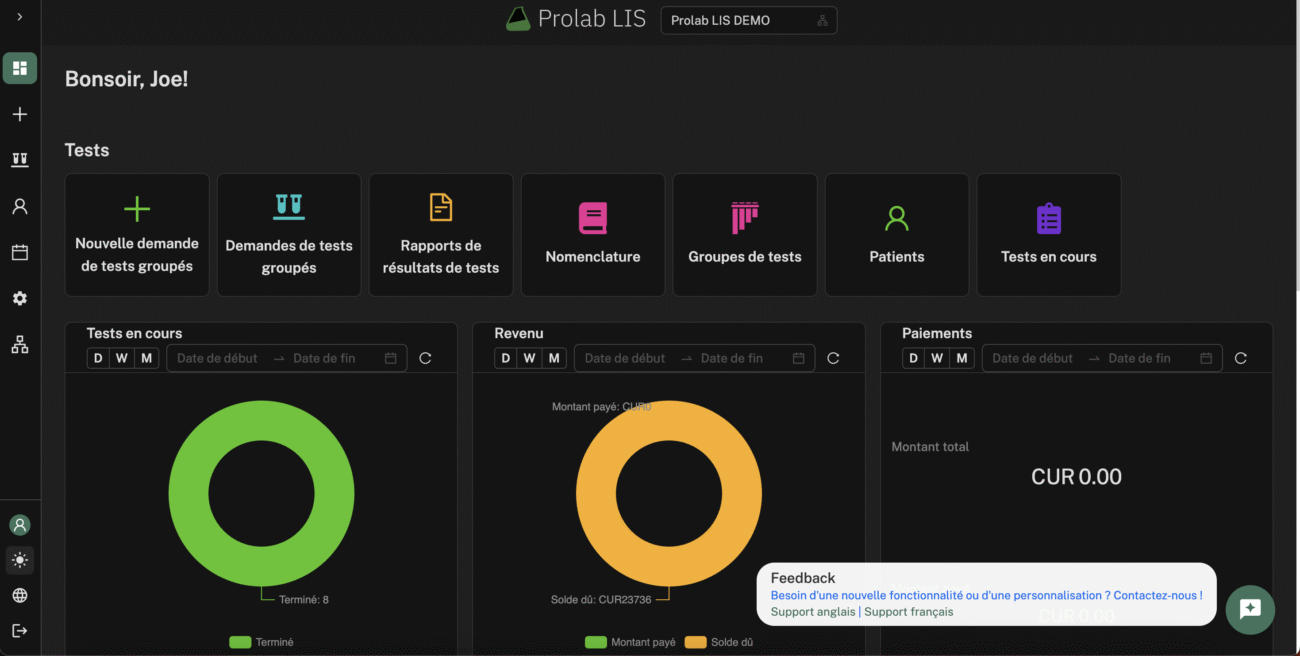Select D range in Paiements panel
1300x656 pixels.
914,358
